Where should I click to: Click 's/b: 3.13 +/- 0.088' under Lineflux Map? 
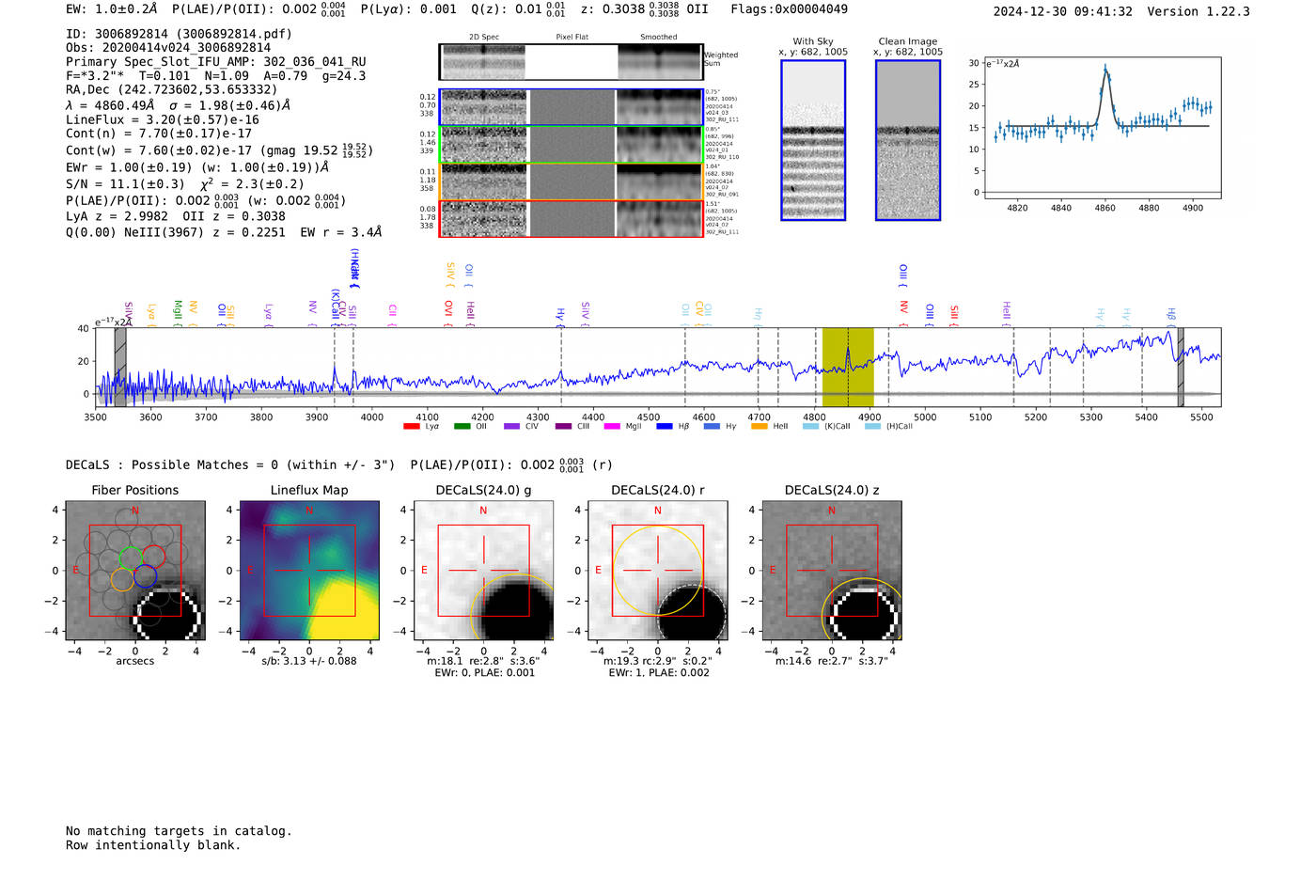click(309, 661)
